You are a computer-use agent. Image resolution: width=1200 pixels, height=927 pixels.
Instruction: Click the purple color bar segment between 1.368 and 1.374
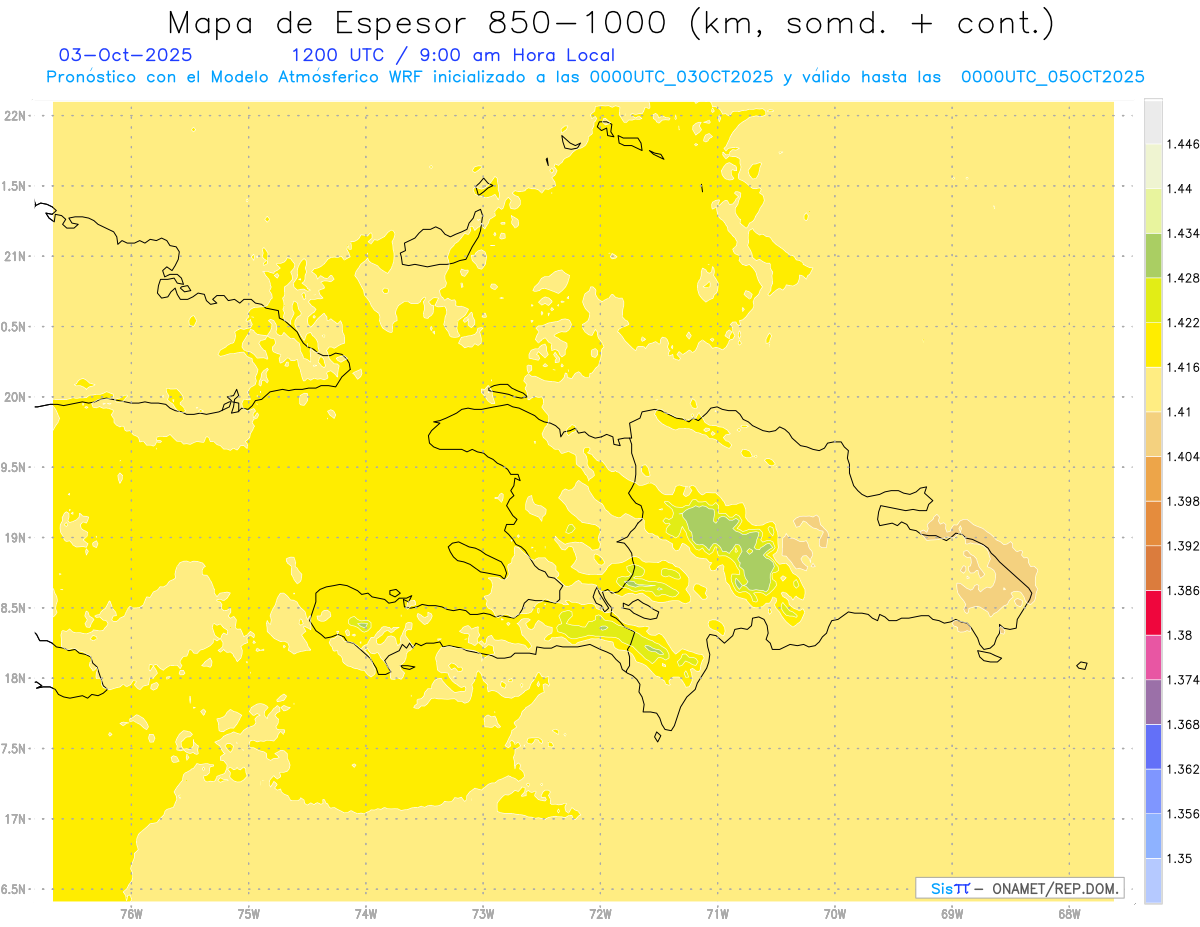pyautogui.click(x=1153, y=702)
